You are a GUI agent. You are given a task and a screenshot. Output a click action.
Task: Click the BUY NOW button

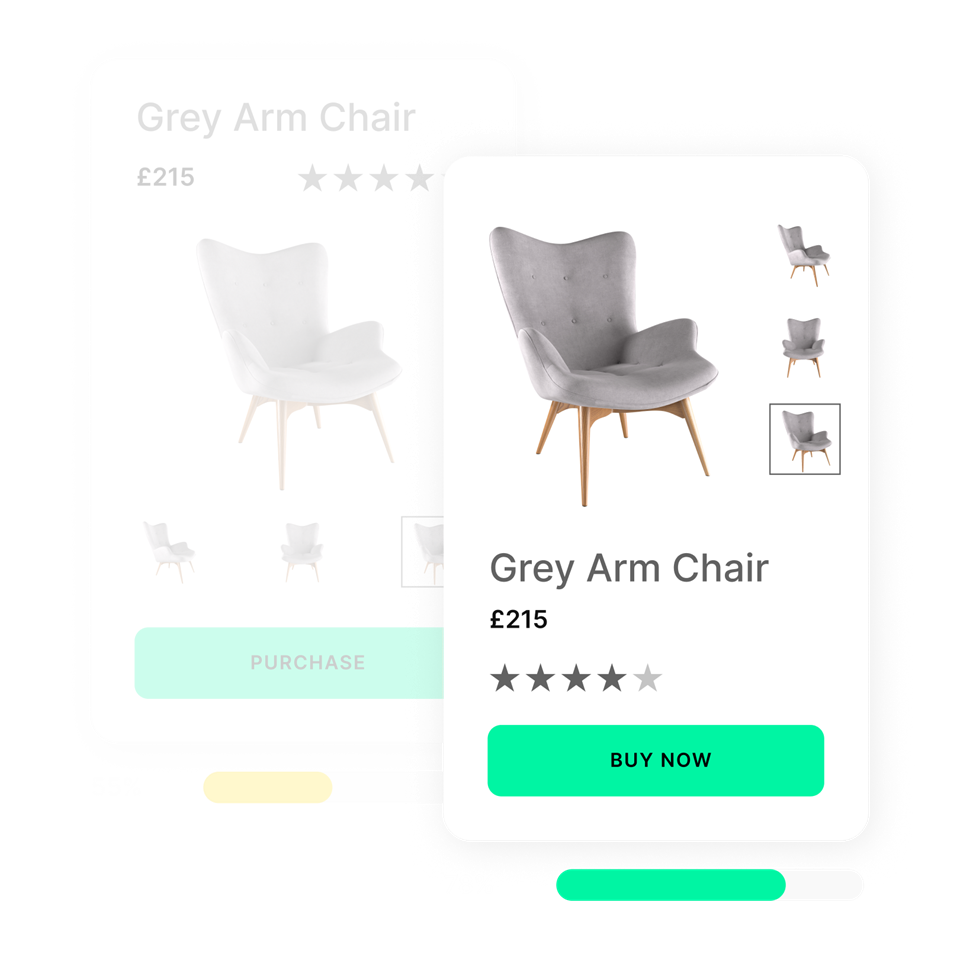(x=655, y=760)
